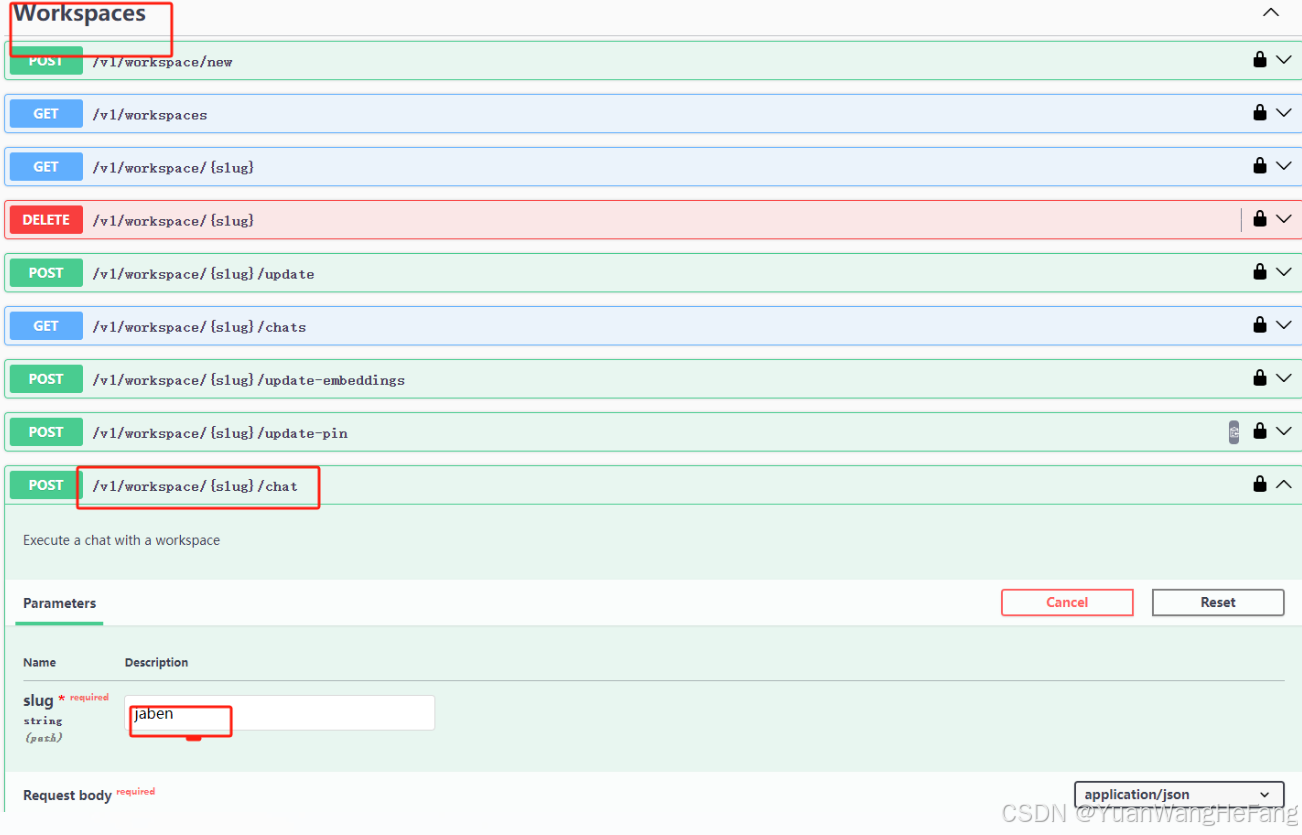Click the lock icon on the DELETE /v1/workspace/{slug} row
The height and width of the screenshot is (835, 1302).
coord(1260,219)
